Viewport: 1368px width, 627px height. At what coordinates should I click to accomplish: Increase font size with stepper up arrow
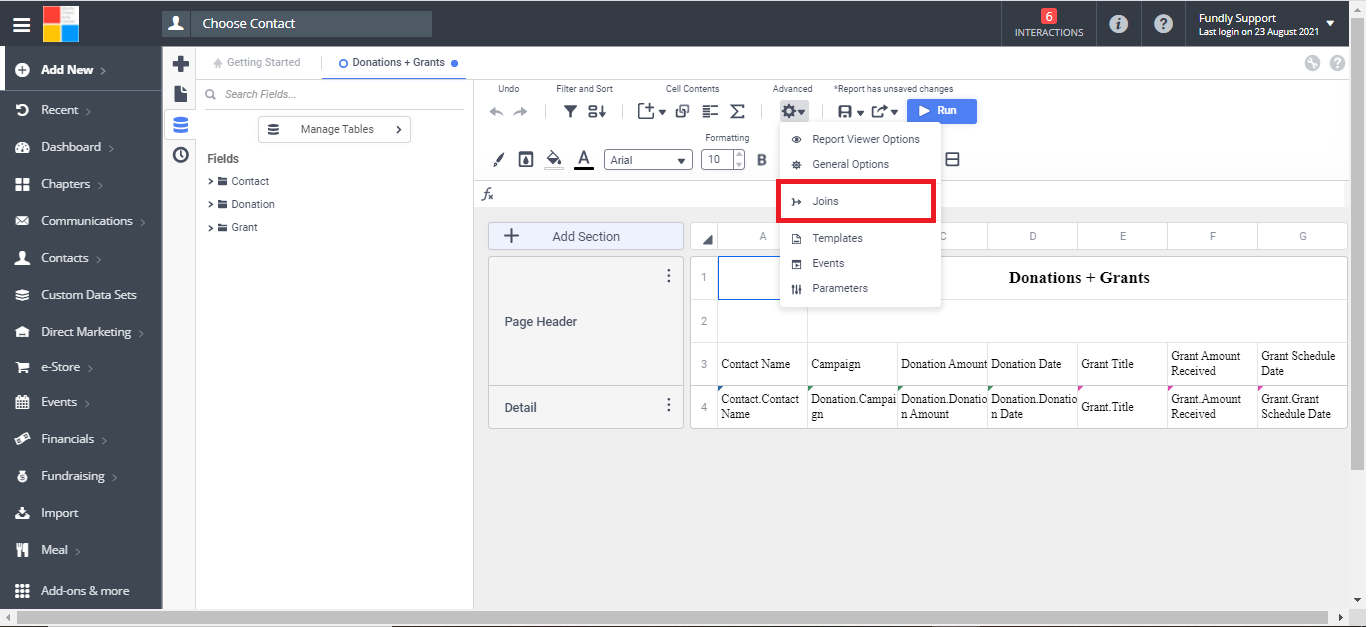739,155
